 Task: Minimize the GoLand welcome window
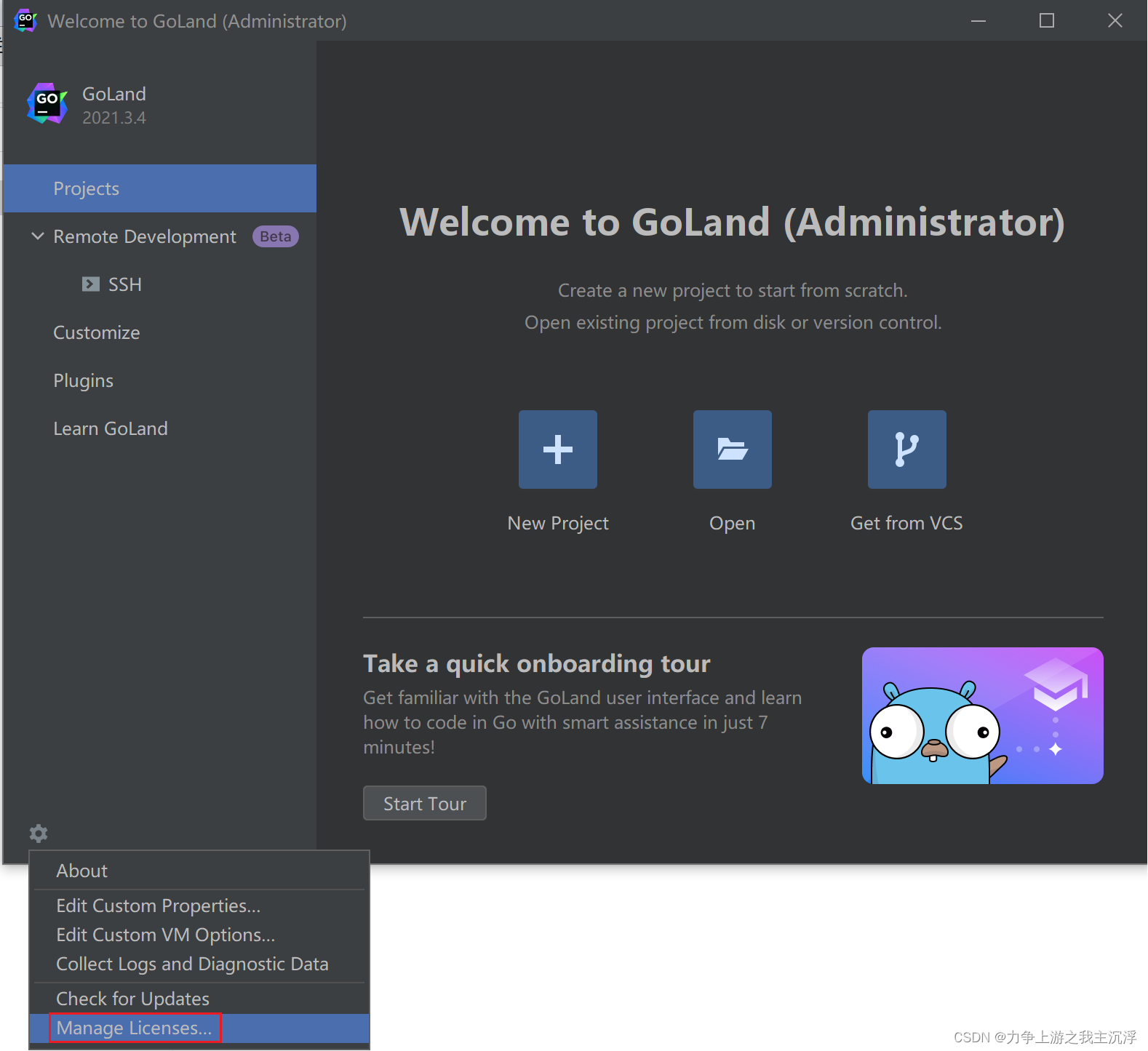(x=978, y=20)
